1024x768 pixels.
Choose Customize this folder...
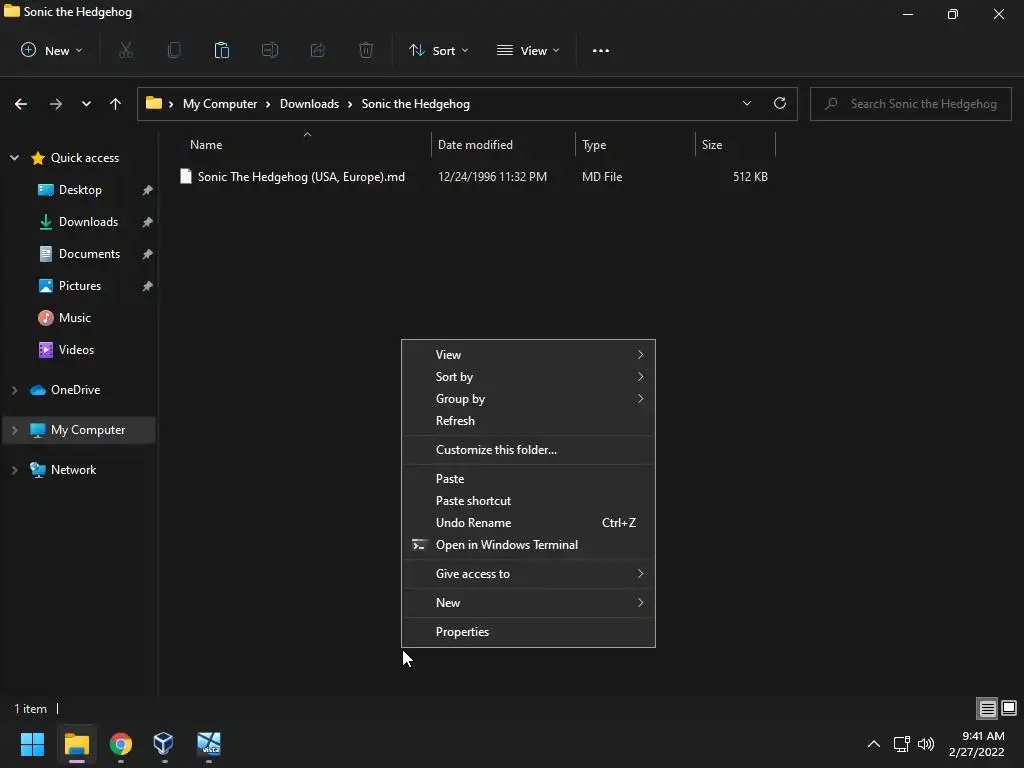pyautogui.click(x=528, y=450)
